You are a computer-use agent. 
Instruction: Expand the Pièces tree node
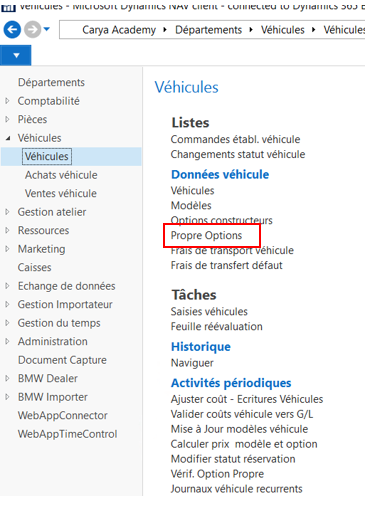tap(7, 119)
